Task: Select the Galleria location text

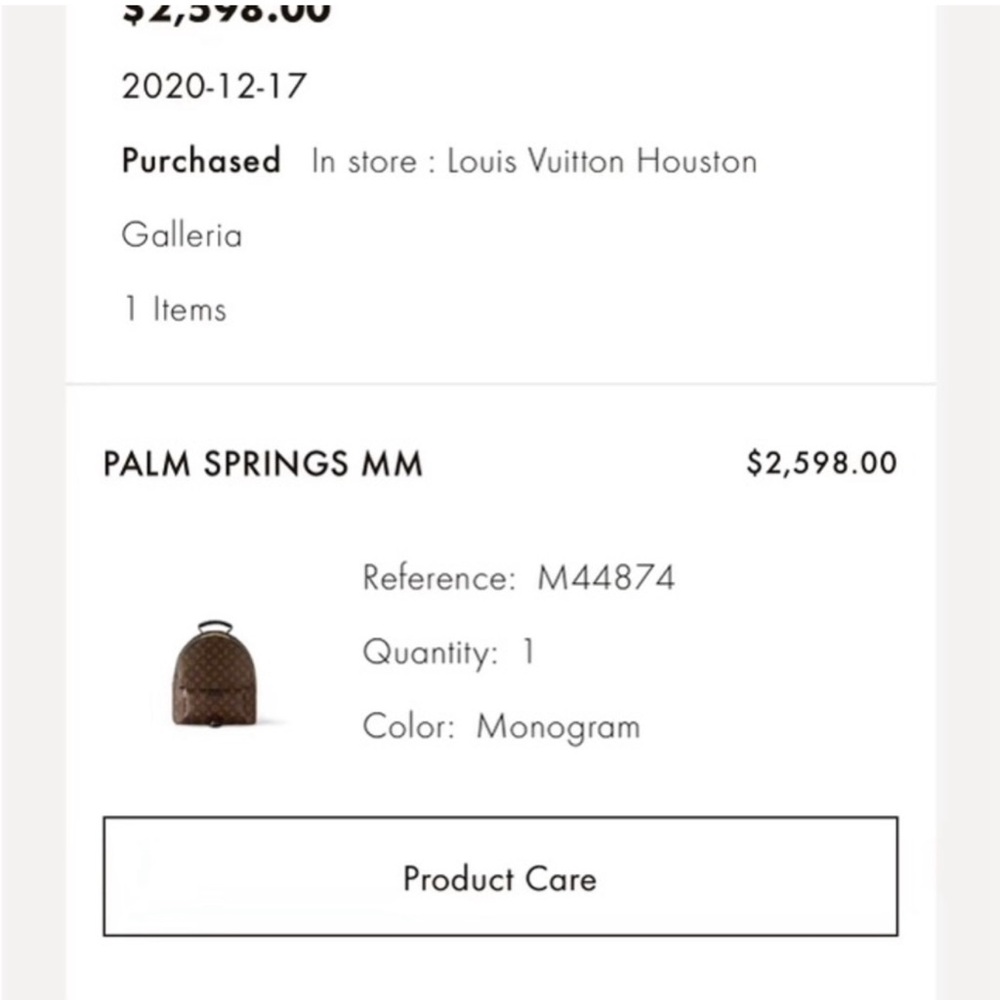Action: click(x=182, y=235)
